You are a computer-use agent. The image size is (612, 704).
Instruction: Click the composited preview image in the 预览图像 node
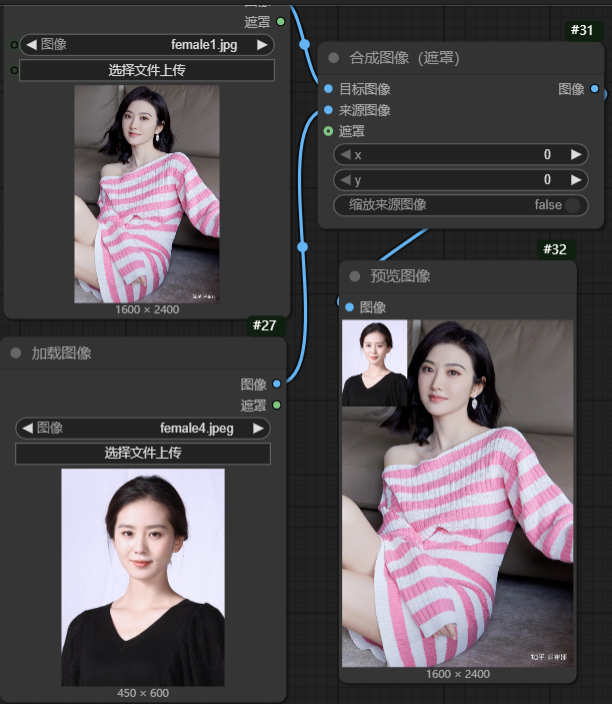point(457,492)
